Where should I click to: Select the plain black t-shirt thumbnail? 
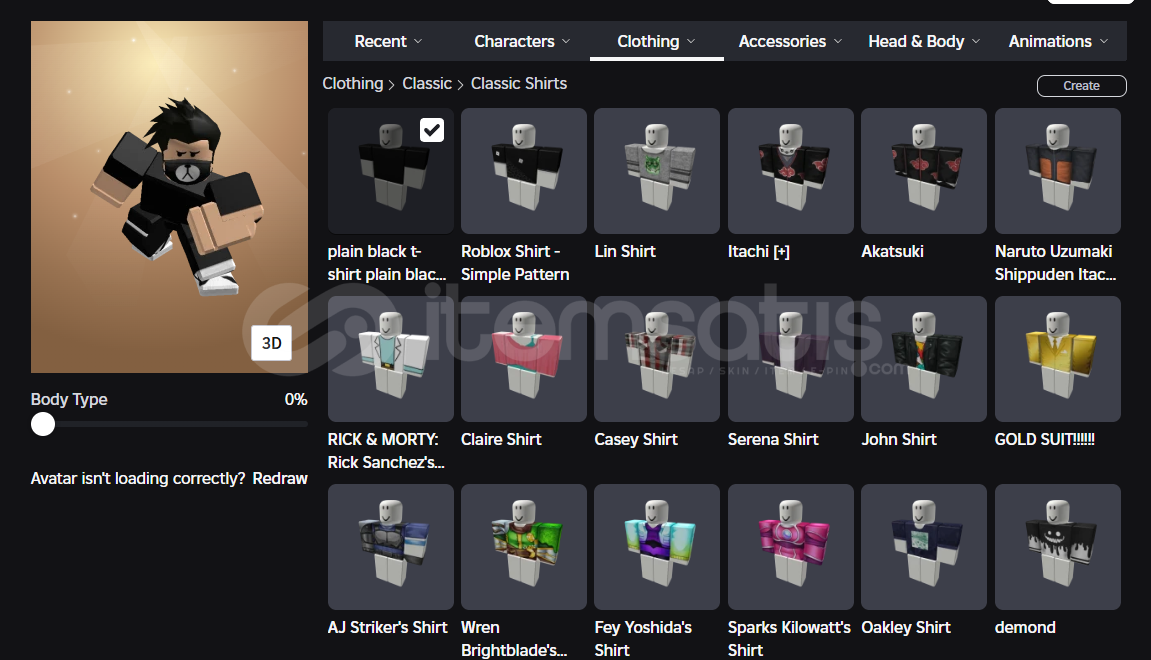click(391, 171)
